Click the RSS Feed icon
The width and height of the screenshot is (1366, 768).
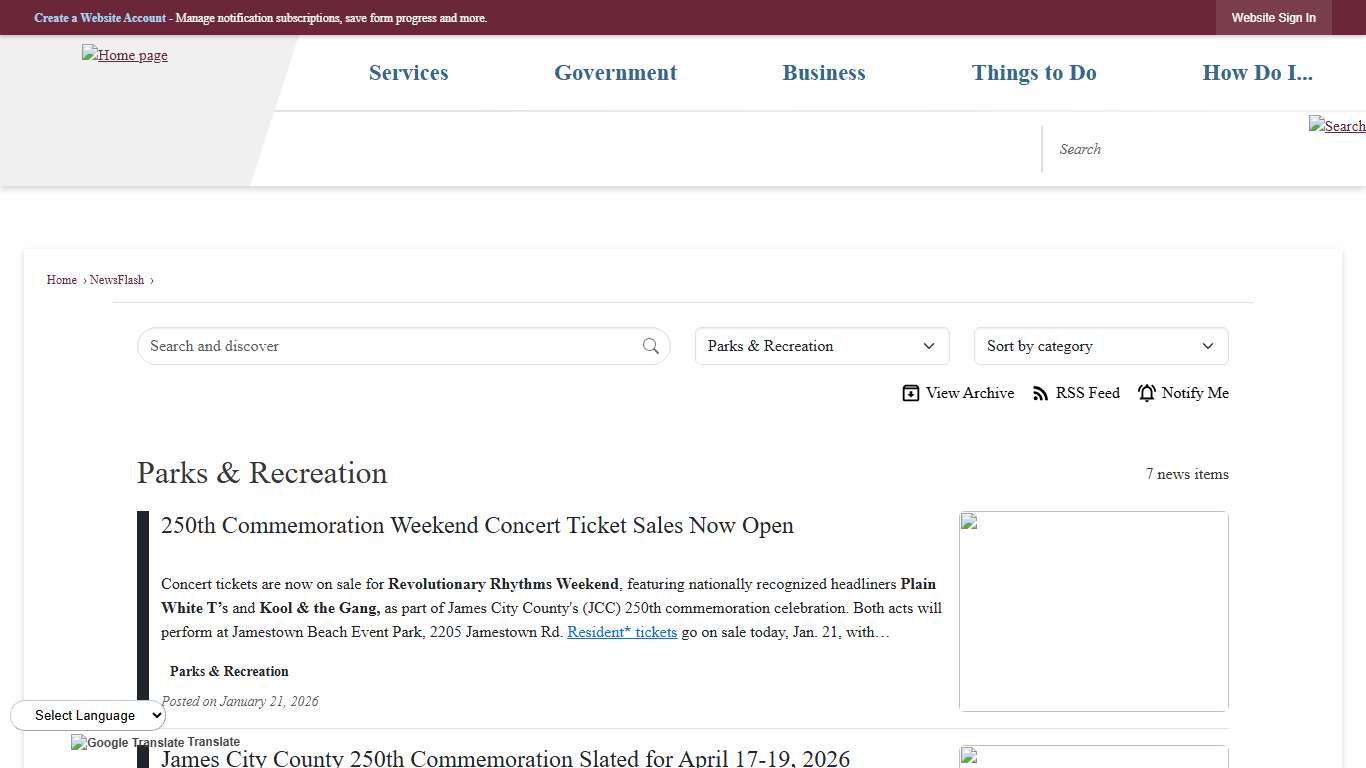pyautogui.click(x=1041, y=393)
